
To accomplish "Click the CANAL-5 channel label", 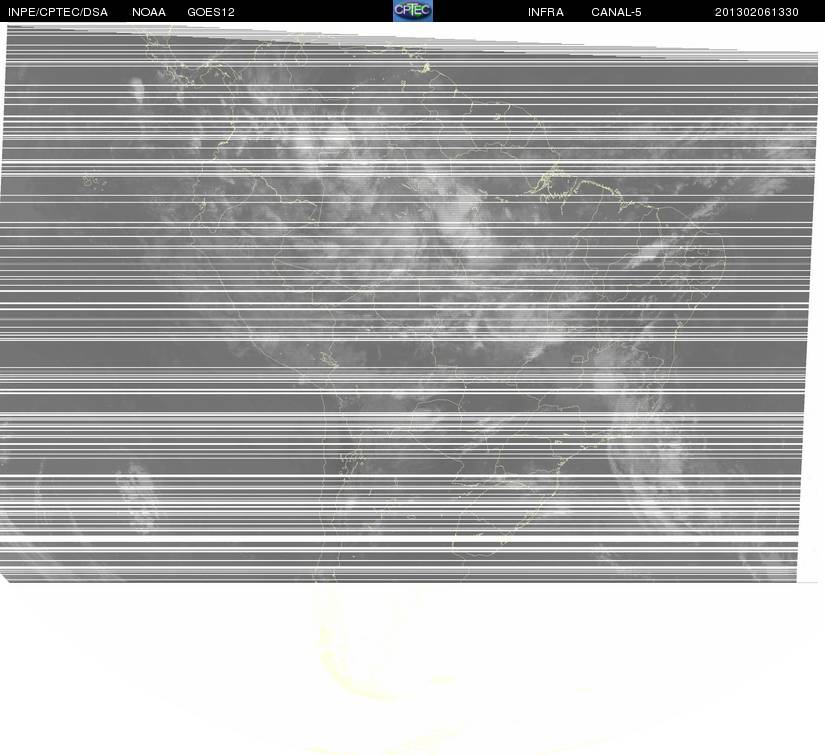I will click(x=616, y=12).
